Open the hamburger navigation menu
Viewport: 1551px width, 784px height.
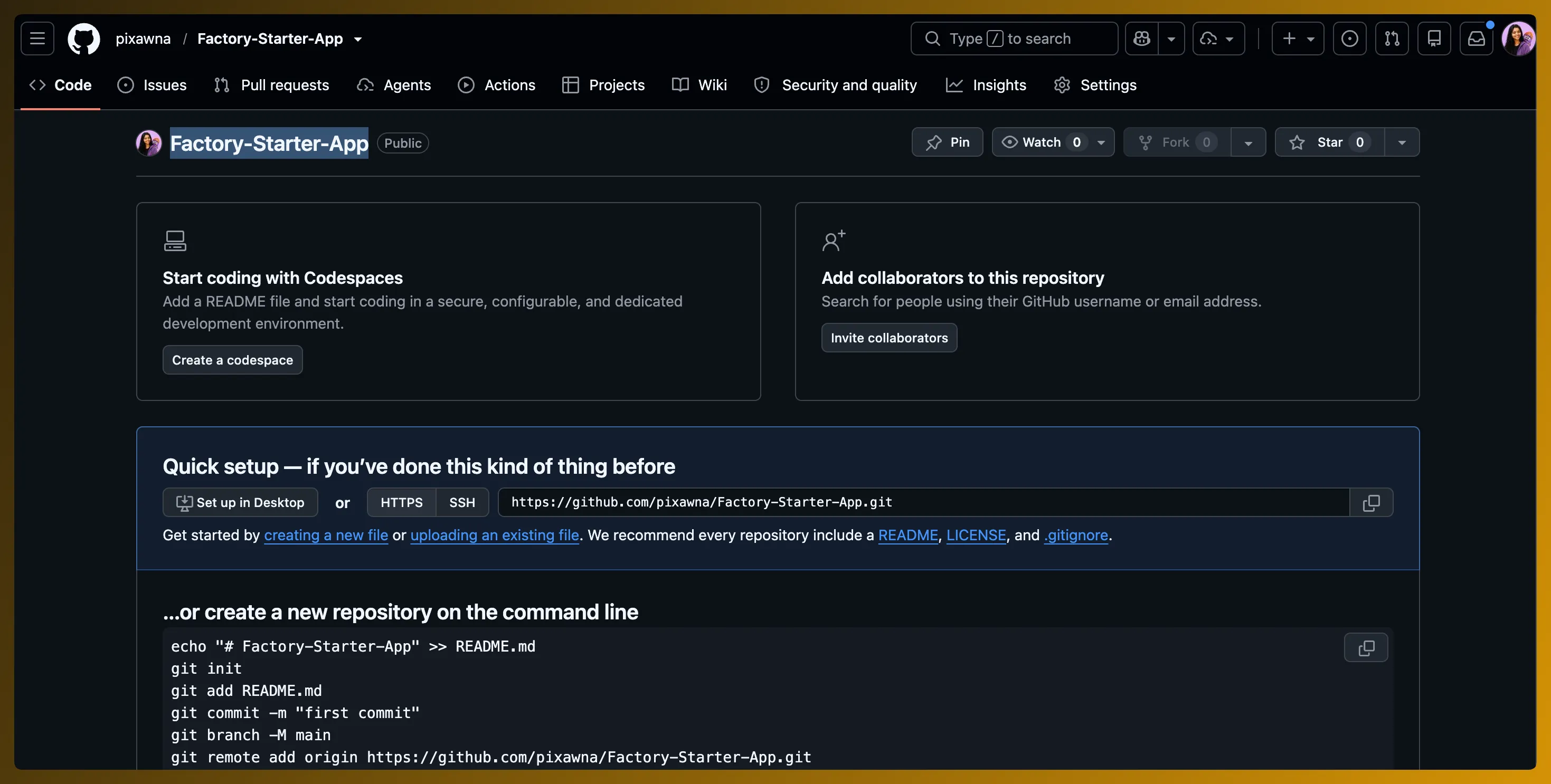point(37,39)
